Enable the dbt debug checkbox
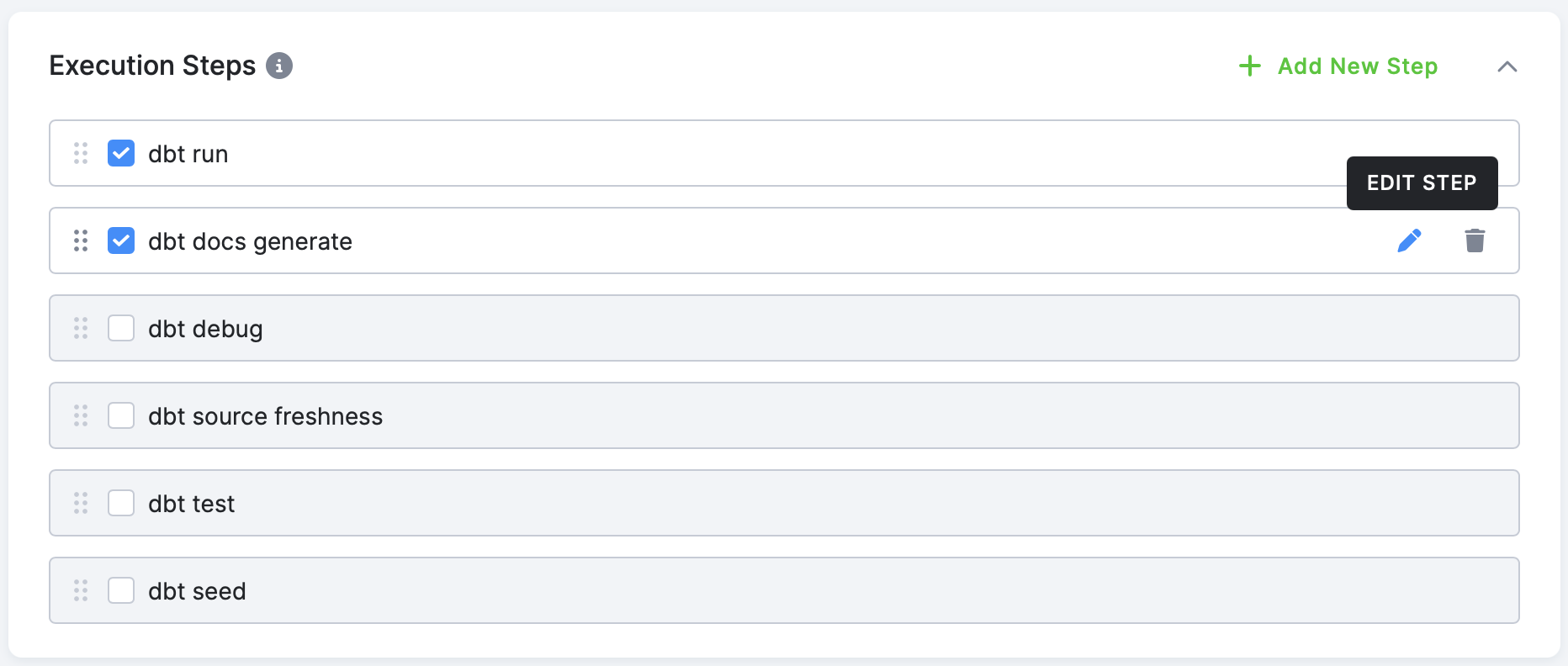The image size is (1568, 666). pos(121,328)
